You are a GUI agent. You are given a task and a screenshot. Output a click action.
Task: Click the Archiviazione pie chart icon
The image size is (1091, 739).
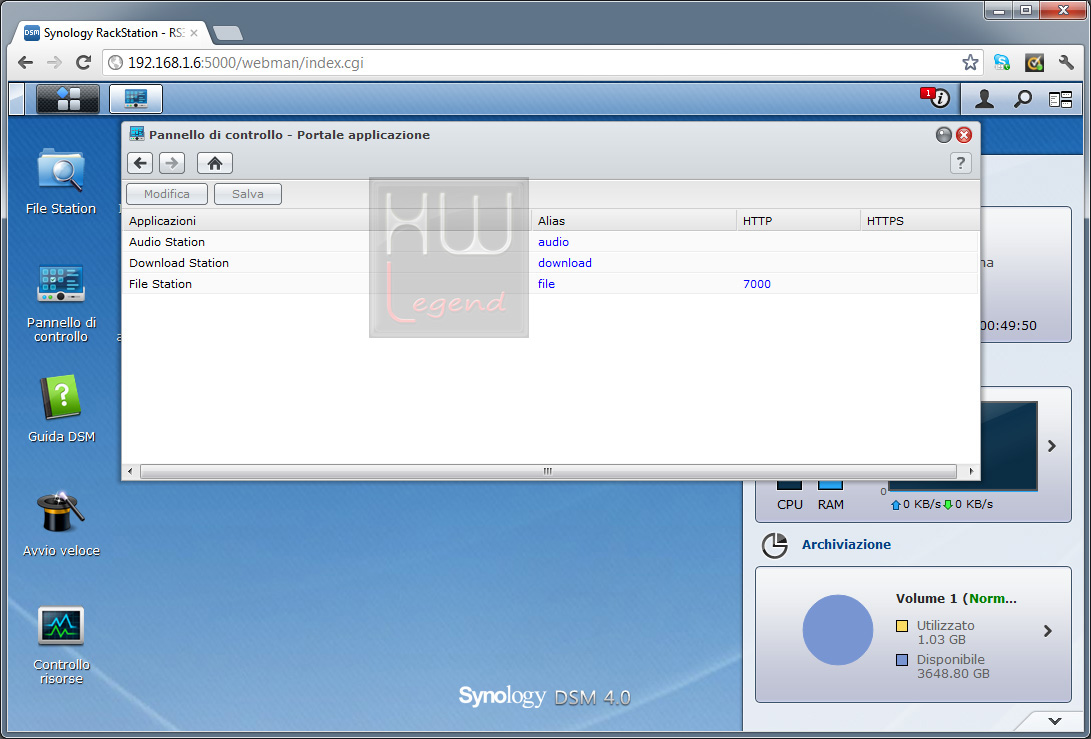coord(774,545)
